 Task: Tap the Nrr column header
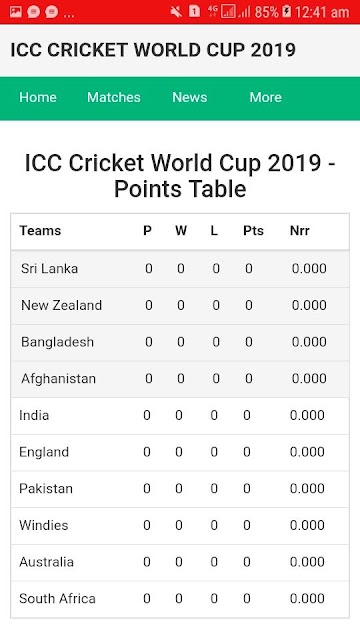tap(300, 231)
